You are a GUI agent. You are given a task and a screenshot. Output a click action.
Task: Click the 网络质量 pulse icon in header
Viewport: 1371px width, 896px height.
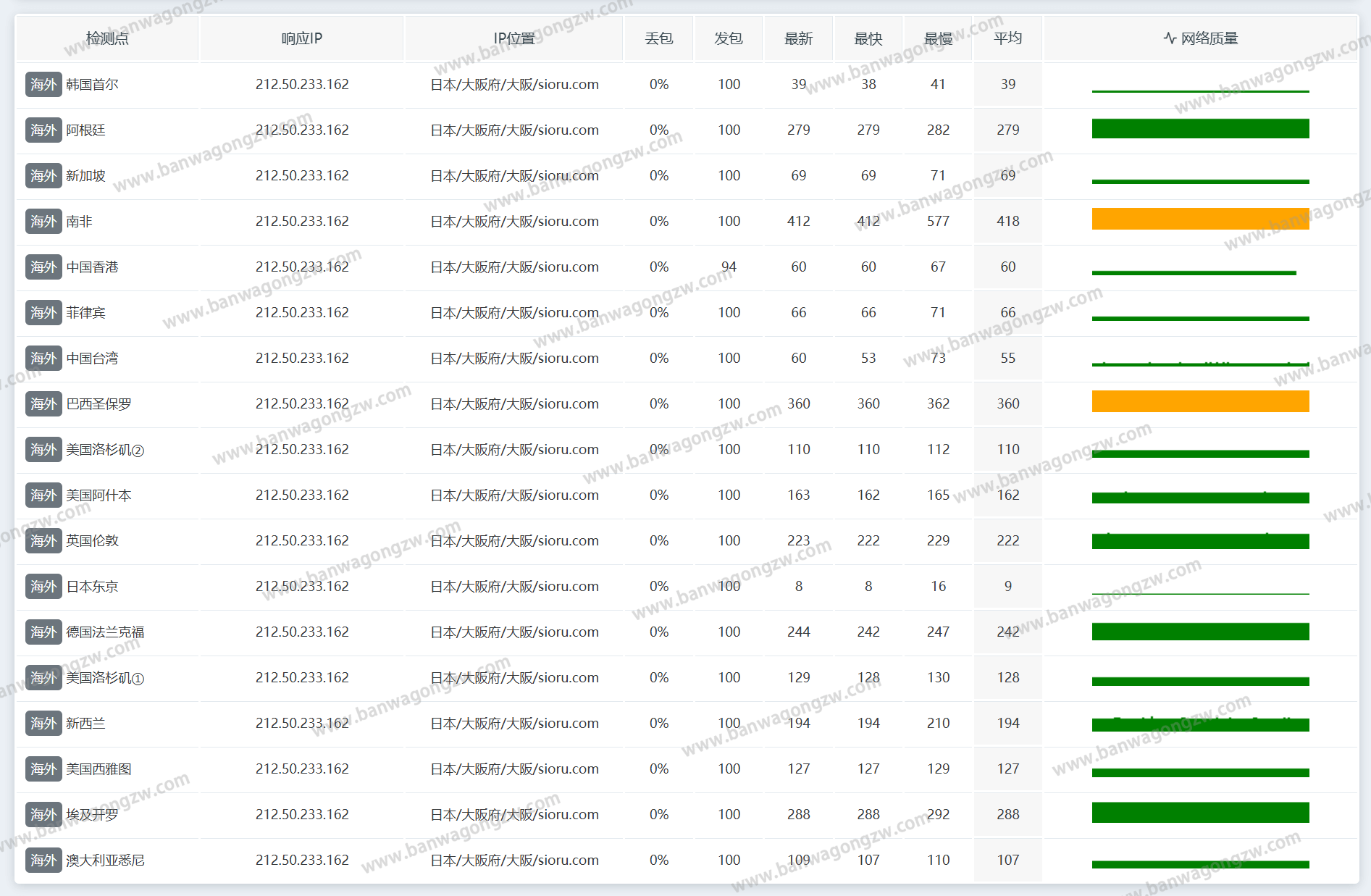point(1170,38)
